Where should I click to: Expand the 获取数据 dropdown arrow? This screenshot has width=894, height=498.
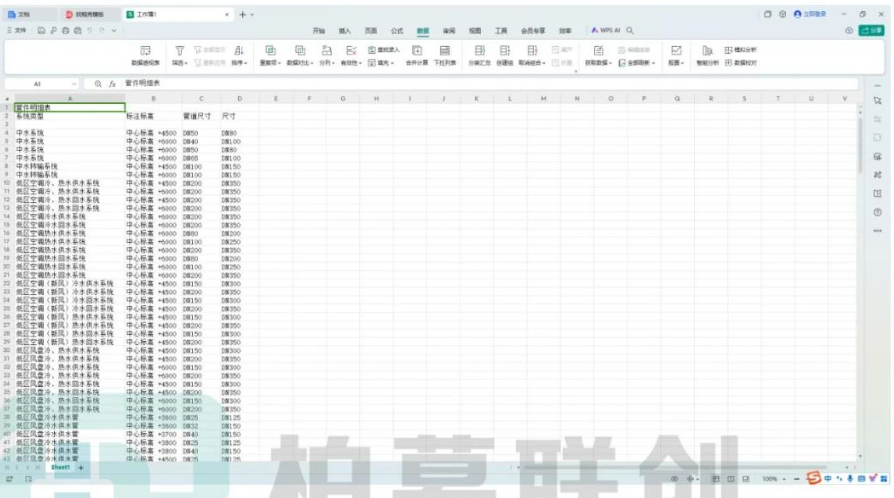click(x=609, y=63)
